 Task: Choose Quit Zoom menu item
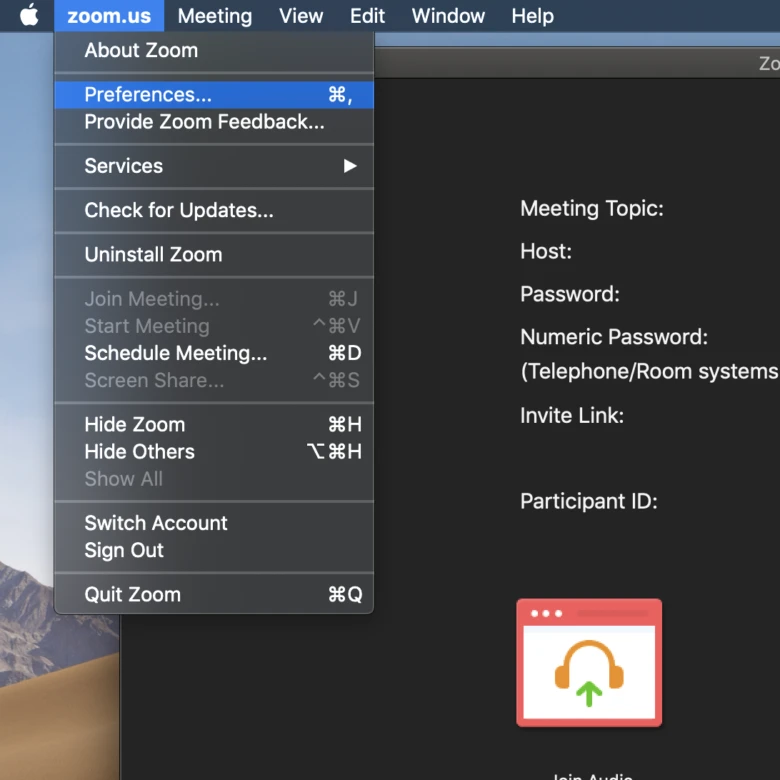point(132,594)
